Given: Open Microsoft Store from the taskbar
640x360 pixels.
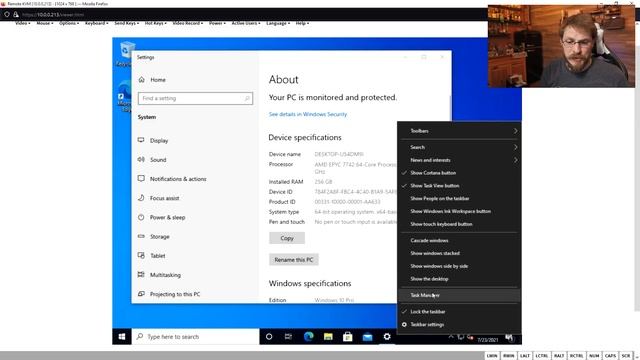Looking at the screenshot, I should tap(348, 337).
